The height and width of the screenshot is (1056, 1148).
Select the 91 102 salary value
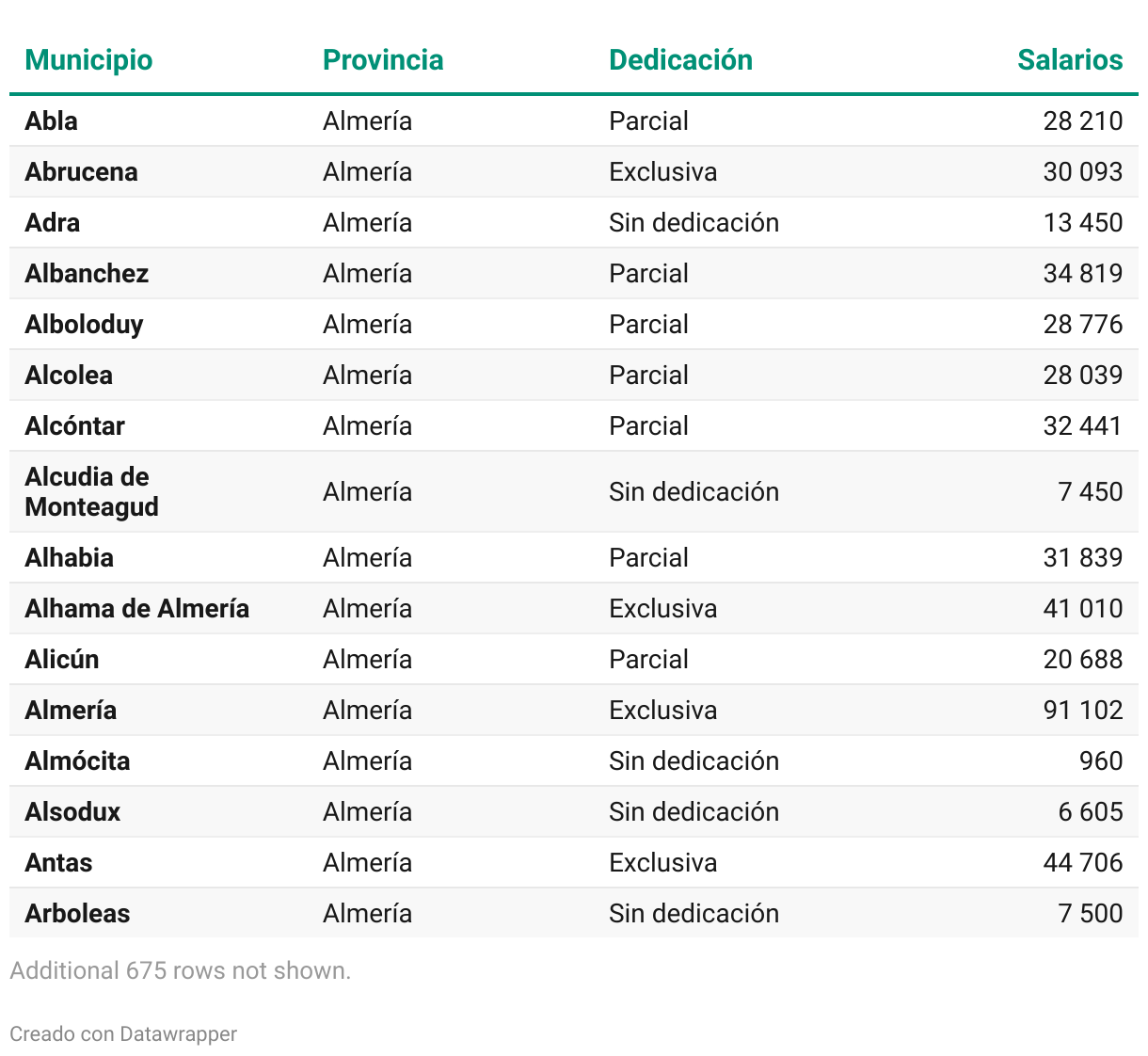[1082, 711]
